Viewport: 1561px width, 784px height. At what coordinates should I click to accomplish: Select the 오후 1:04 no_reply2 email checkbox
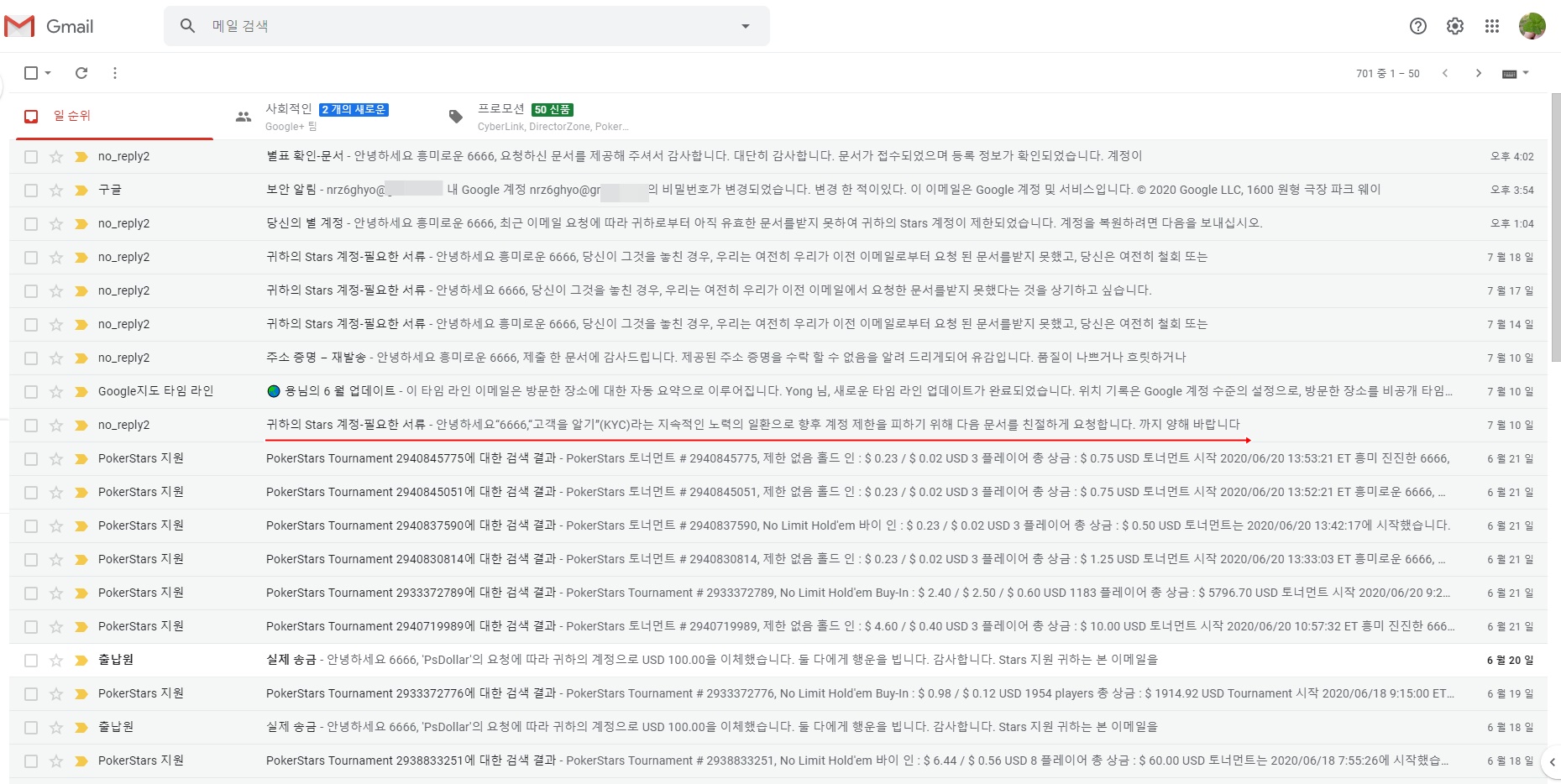point(31,223)
